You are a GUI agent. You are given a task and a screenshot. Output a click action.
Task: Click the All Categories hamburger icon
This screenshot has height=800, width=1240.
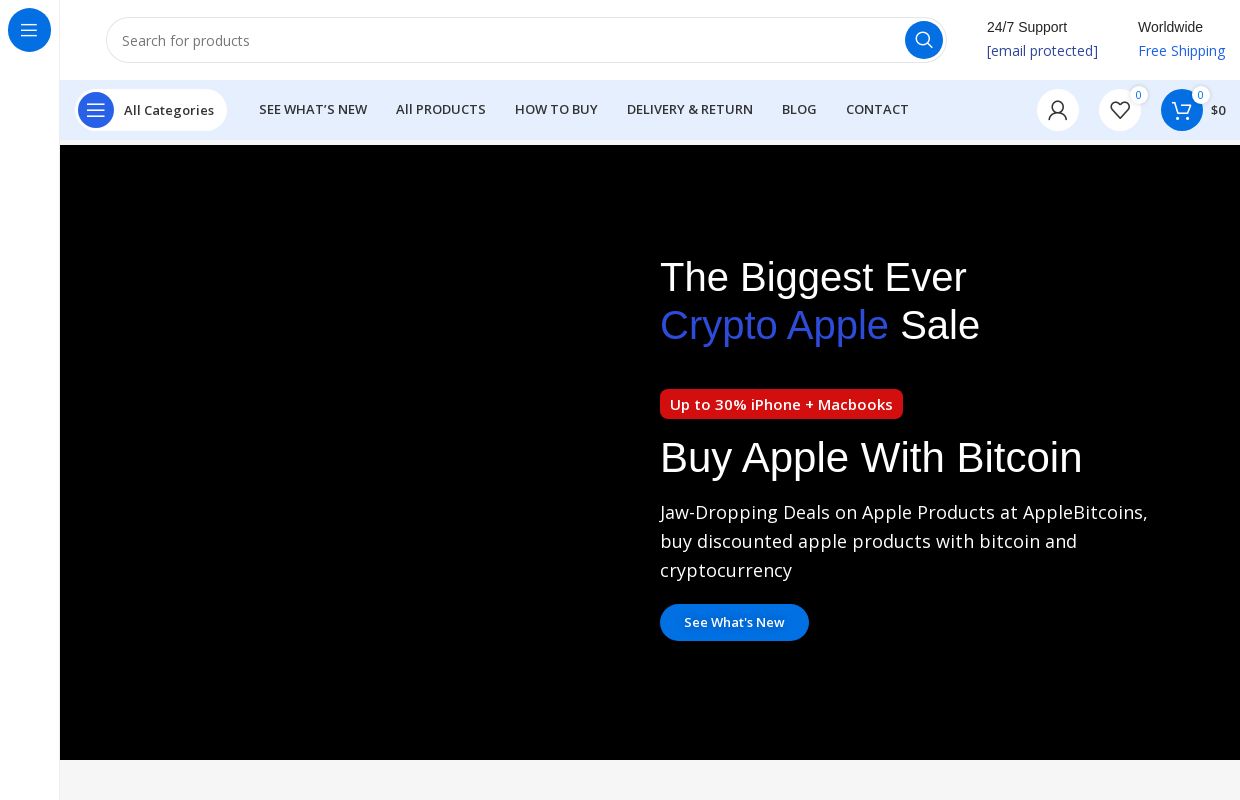pyautogui.click(x=96, y=110)
